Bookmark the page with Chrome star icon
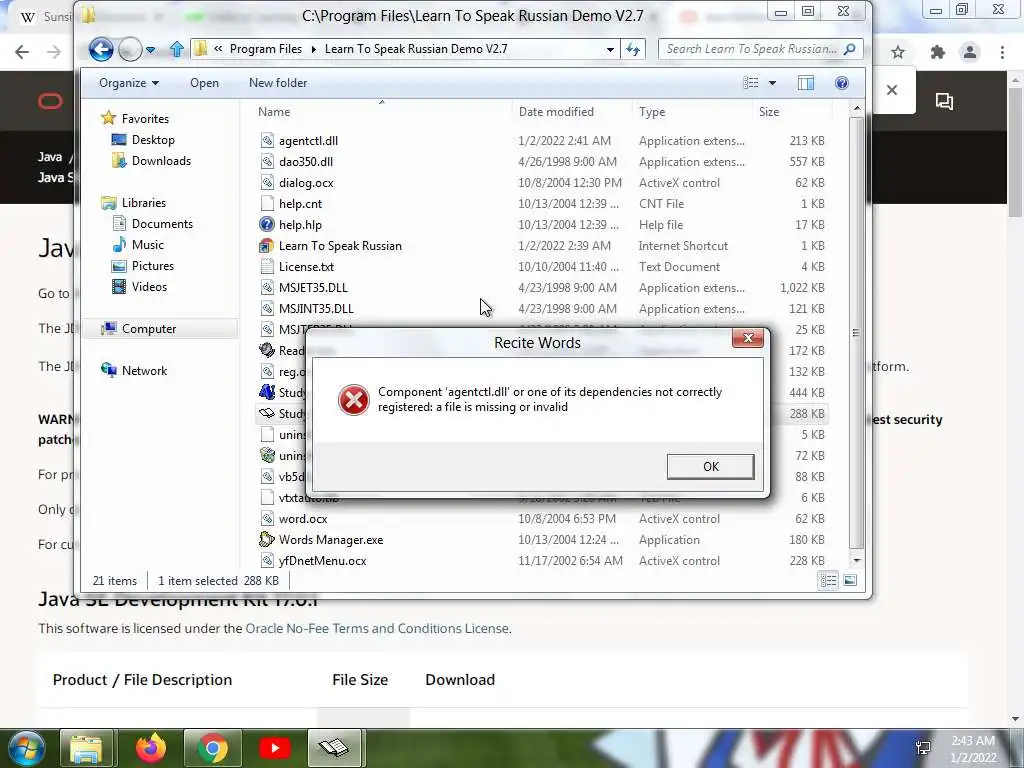The height and width of the screenshot is (768, 1024). point(898,52)
